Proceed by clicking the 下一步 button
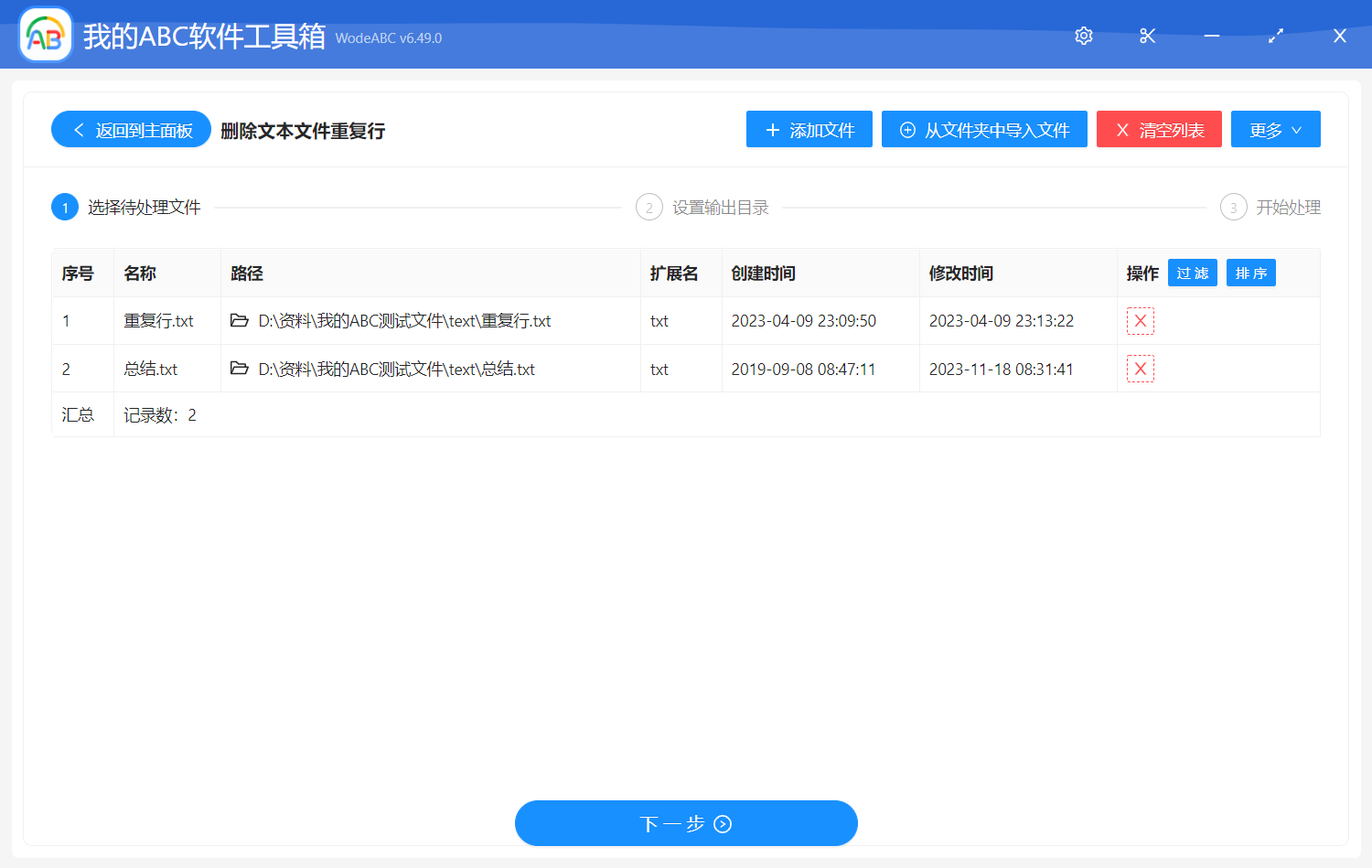The image size is (1372, 868). click(686, 822)
